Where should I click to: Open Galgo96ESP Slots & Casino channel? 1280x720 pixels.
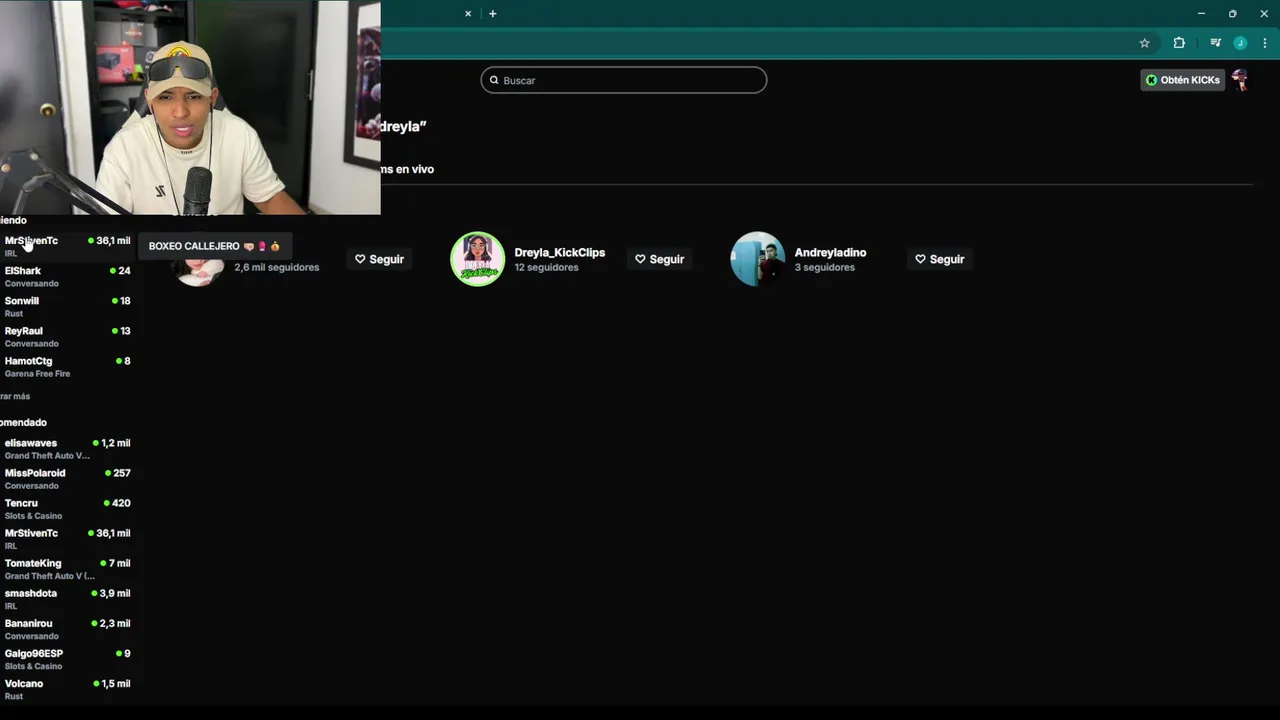67,658
